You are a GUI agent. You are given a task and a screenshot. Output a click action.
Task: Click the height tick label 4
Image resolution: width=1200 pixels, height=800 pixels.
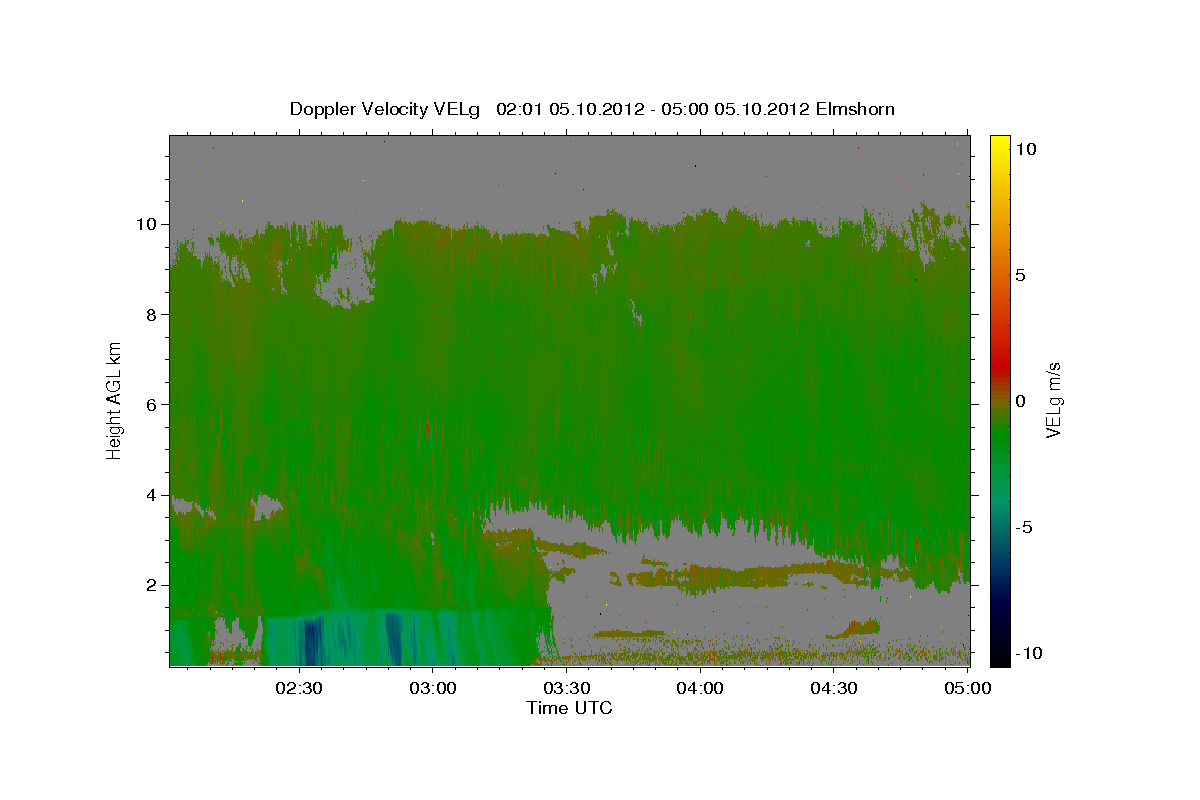click(x=153, y=495)
